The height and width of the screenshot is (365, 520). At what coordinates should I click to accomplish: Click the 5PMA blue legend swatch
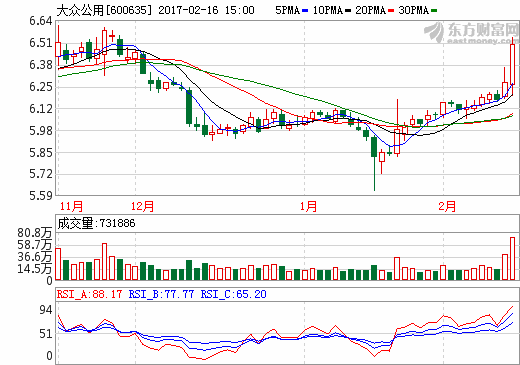coord(305,11)
